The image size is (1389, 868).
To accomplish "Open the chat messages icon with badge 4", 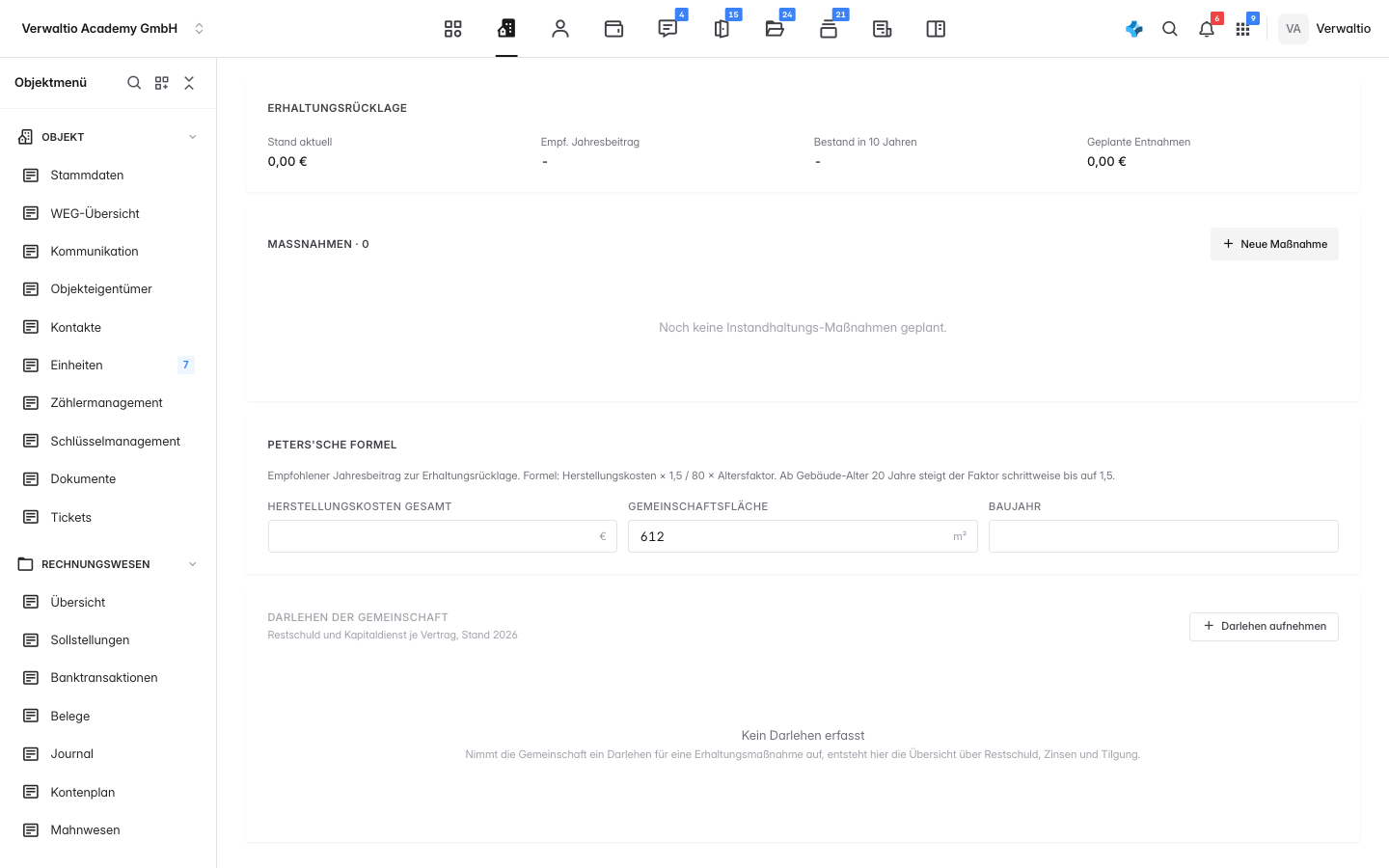I will pyautogui.click(x=667, y=29).
